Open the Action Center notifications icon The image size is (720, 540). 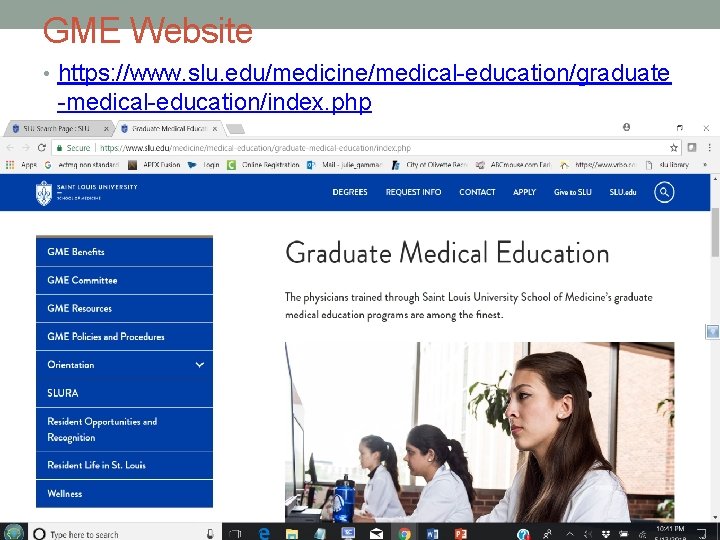[x=702, y=534]
